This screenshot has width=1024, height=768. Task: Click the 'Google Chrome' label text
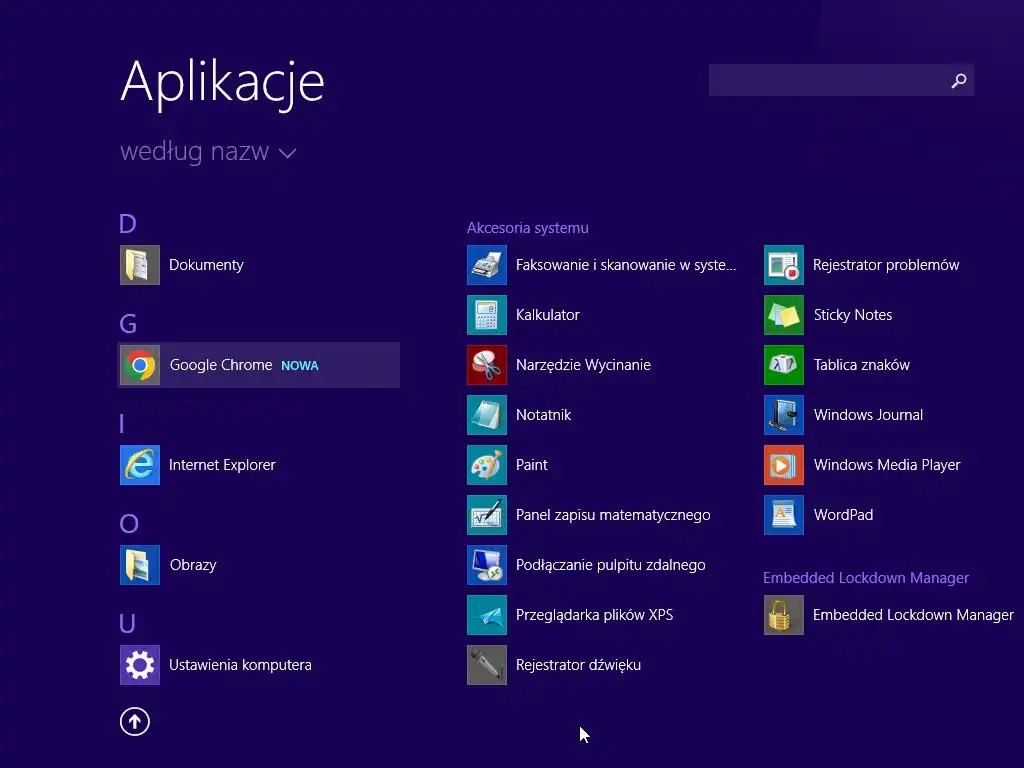pyautogui.click(x=221, y=365)
